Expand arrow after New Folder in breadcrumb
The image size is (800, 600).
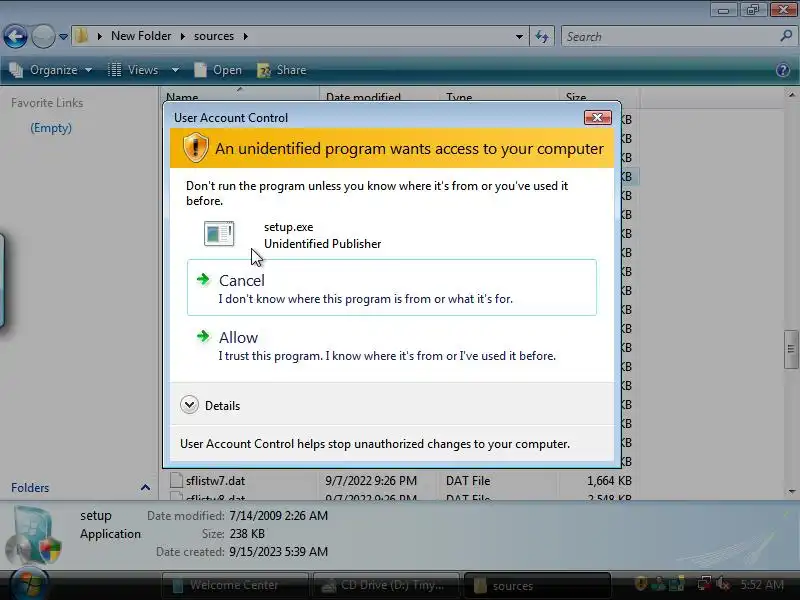183,36
